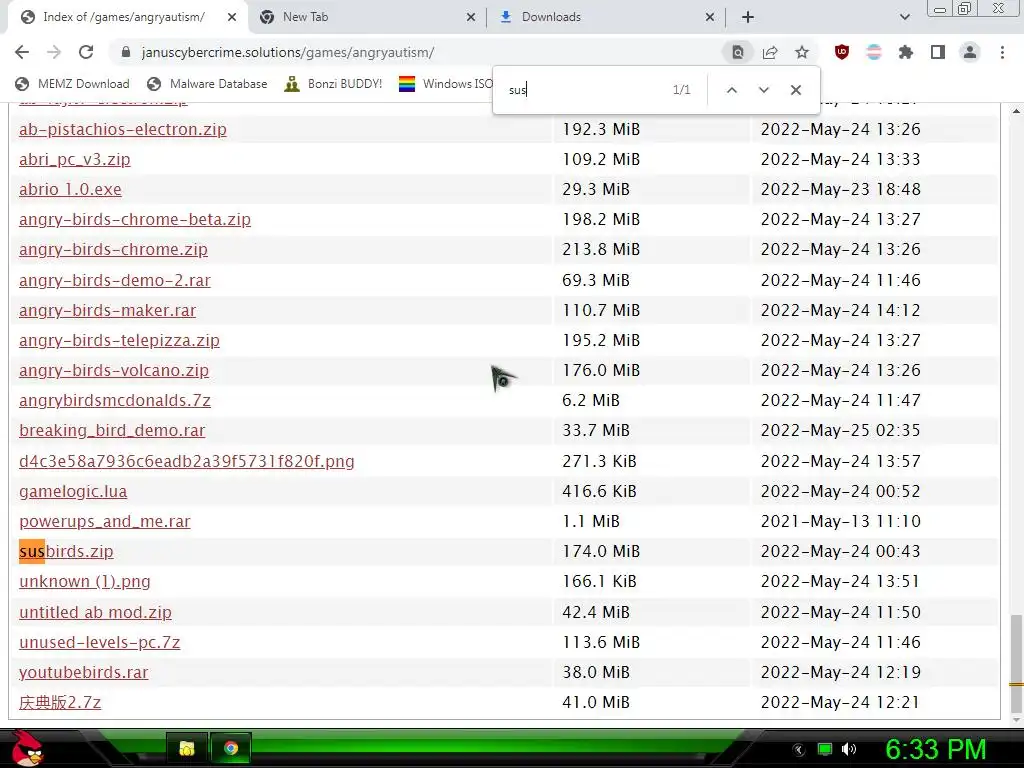Click the Chrome taskbar button

pos(231,748)
